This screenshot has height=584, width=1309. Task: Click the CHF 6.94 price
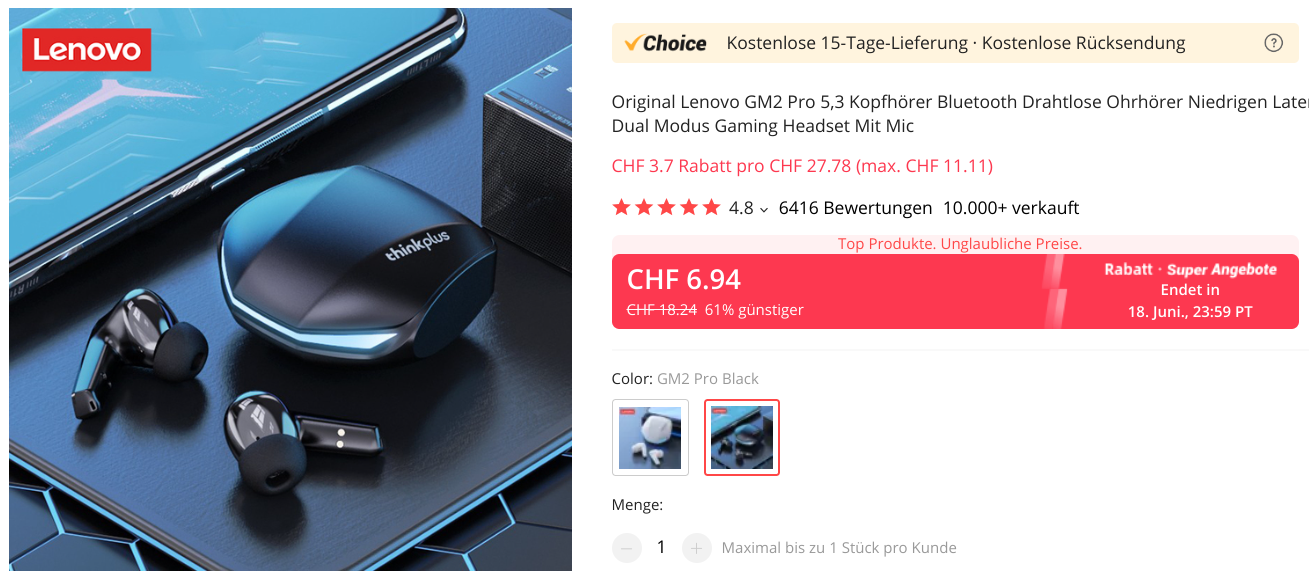tap(684, 280)
